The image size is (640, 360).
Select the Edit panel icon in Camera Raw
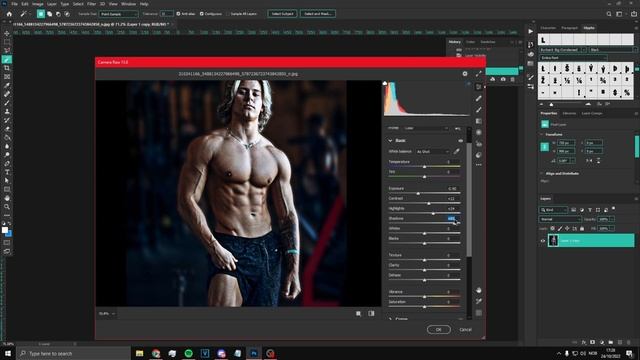tap(479, 87)
